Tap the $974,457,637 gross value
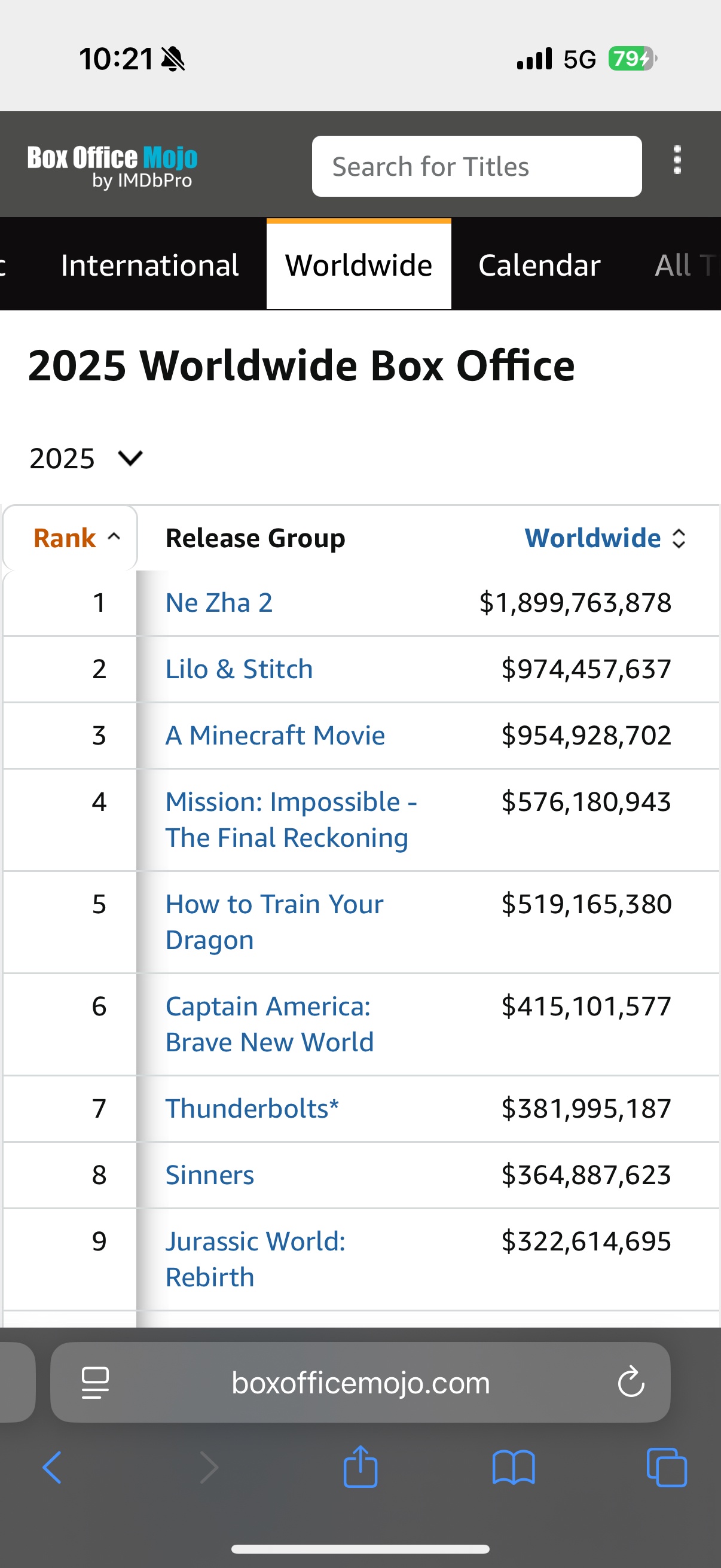 click(x=586, y=669)
